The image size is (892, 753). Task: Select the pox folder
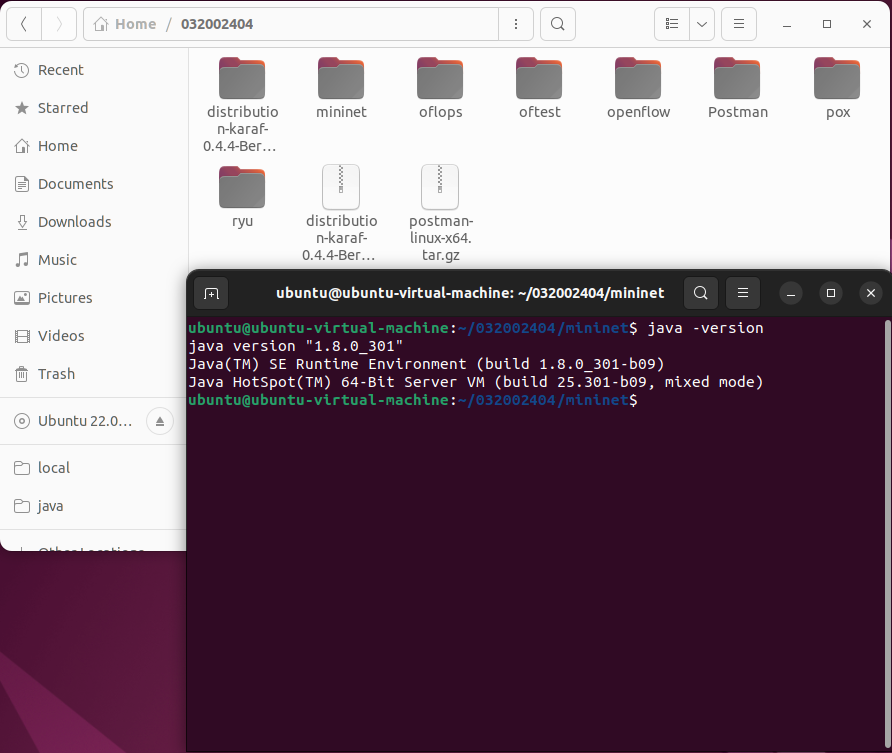(x=837, y=88)
